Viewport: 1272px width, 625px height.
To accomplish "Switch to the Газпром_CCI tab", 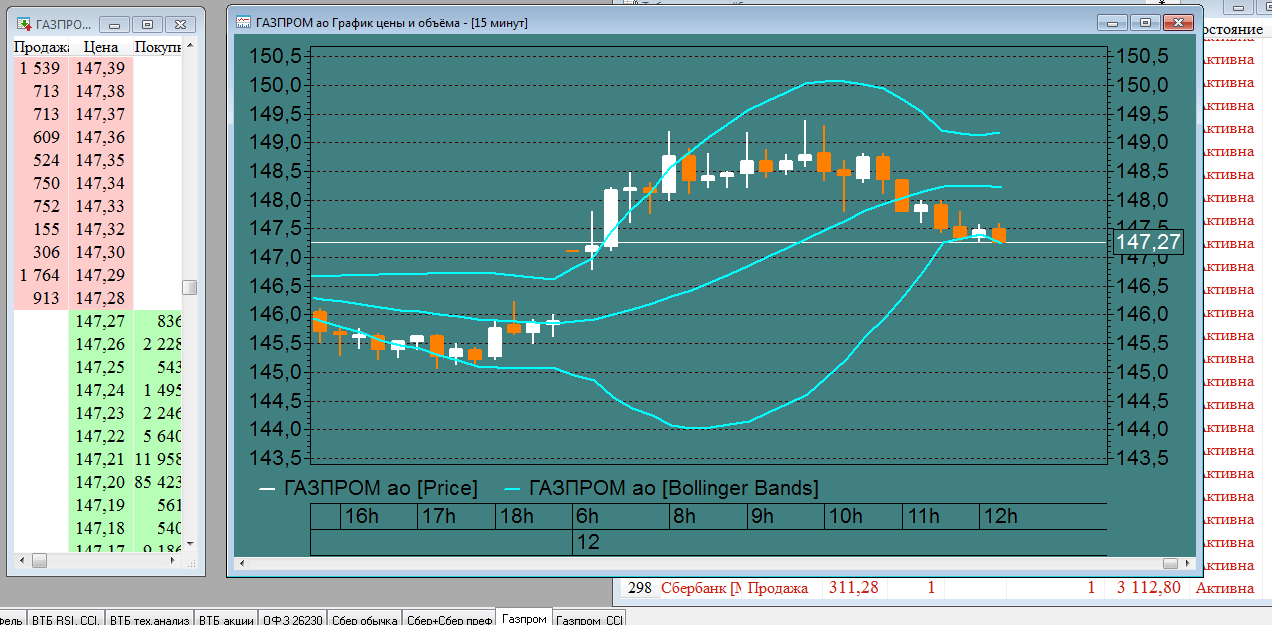I will [589, 619].
